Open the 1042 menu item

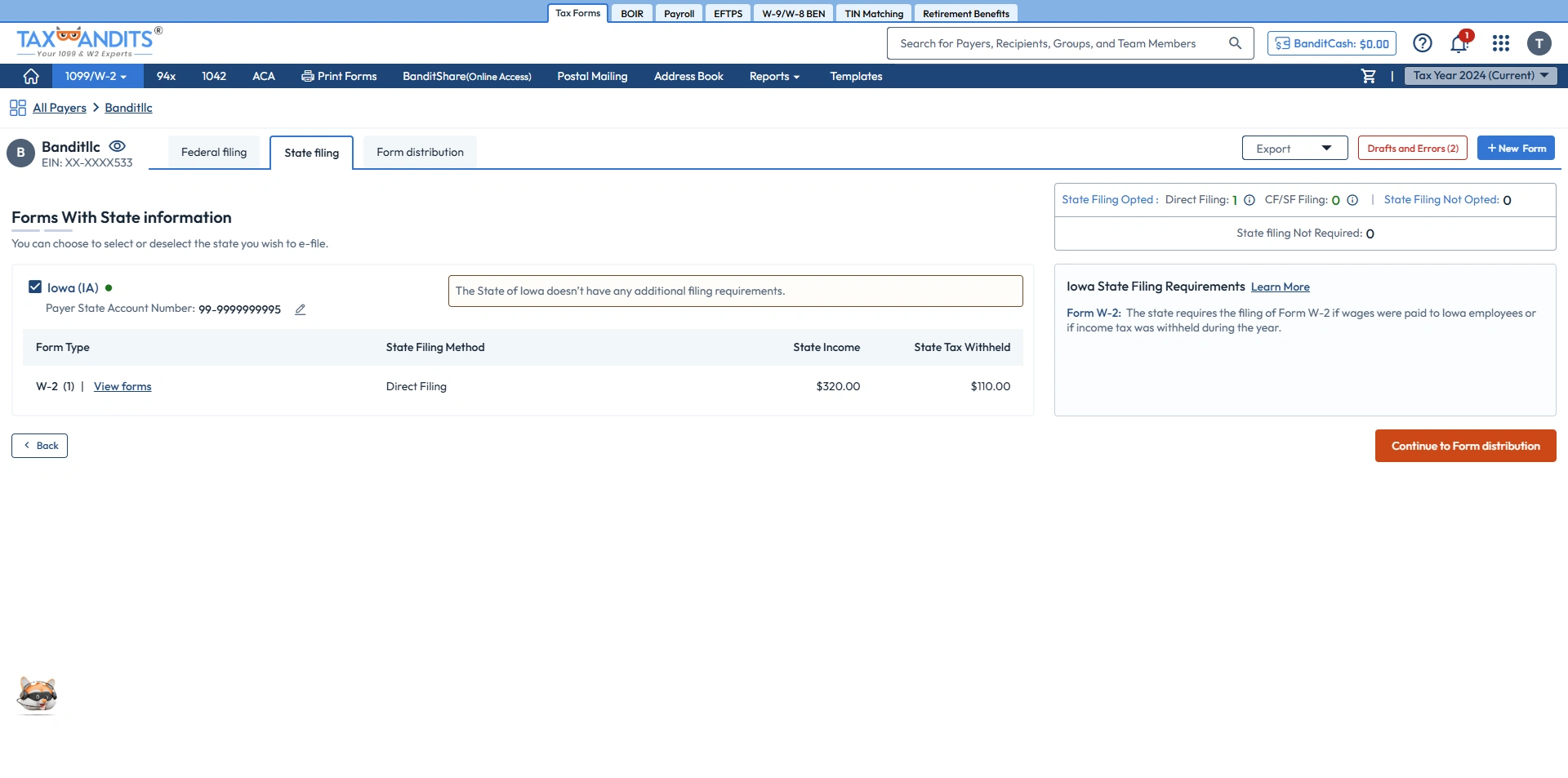[214, 76]
